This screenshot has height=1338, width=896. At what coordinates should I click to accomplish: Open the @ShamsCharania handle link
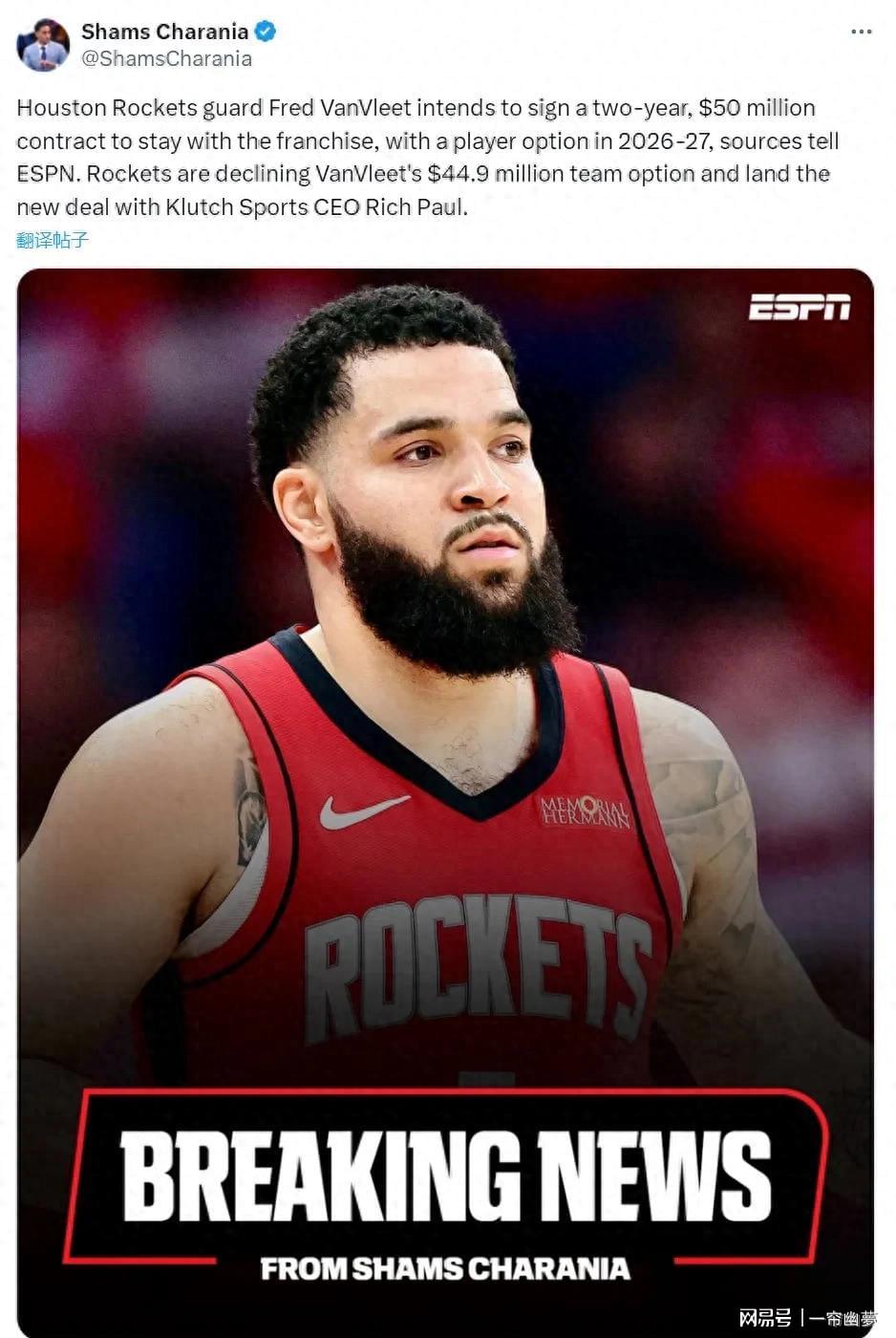(166, 58)
